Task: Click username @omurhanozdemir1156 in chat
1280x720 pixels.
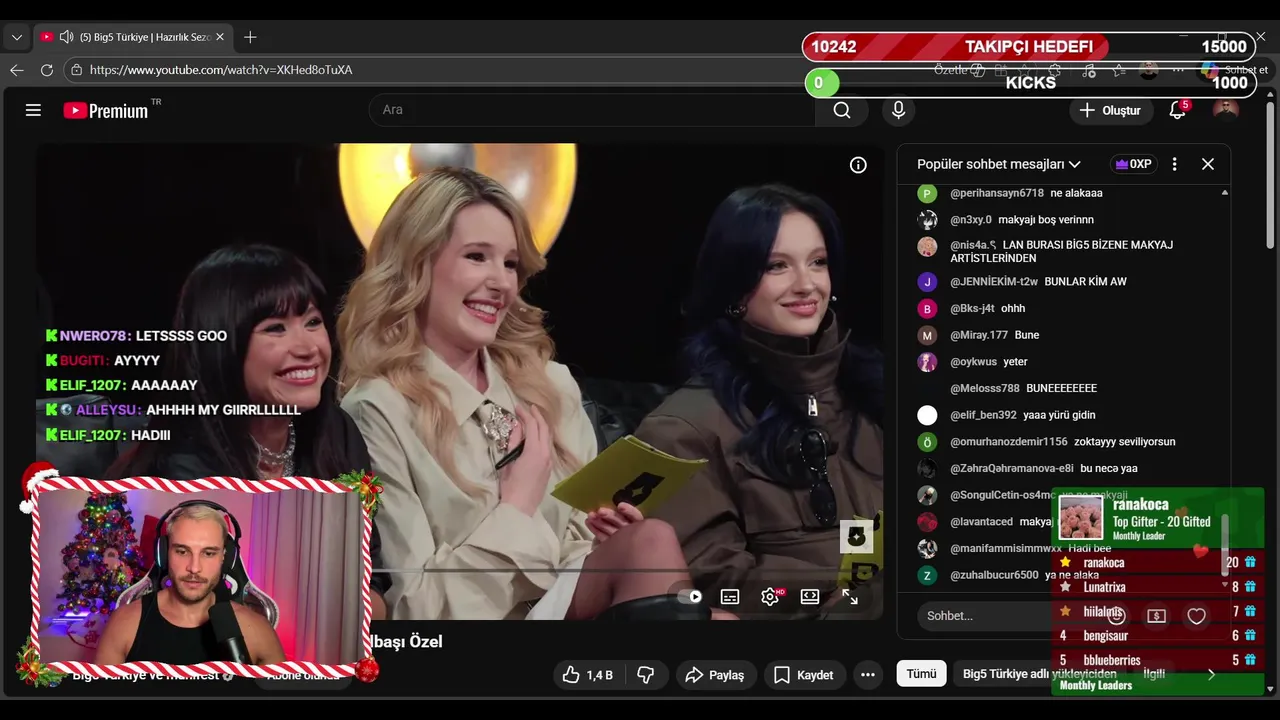Action: tap(1009, 442)
